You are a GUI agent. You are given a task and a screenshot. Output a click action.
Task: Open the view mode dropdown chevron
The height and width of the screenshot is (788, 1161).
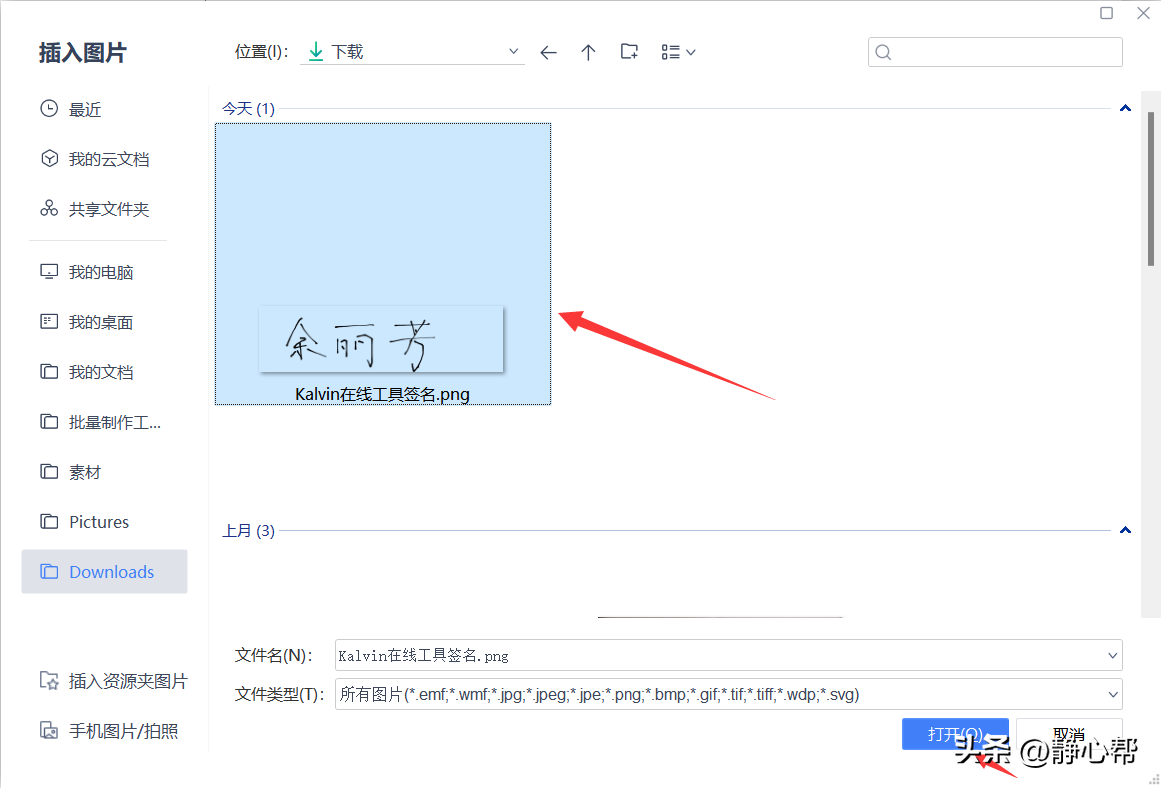coord(691,51)
